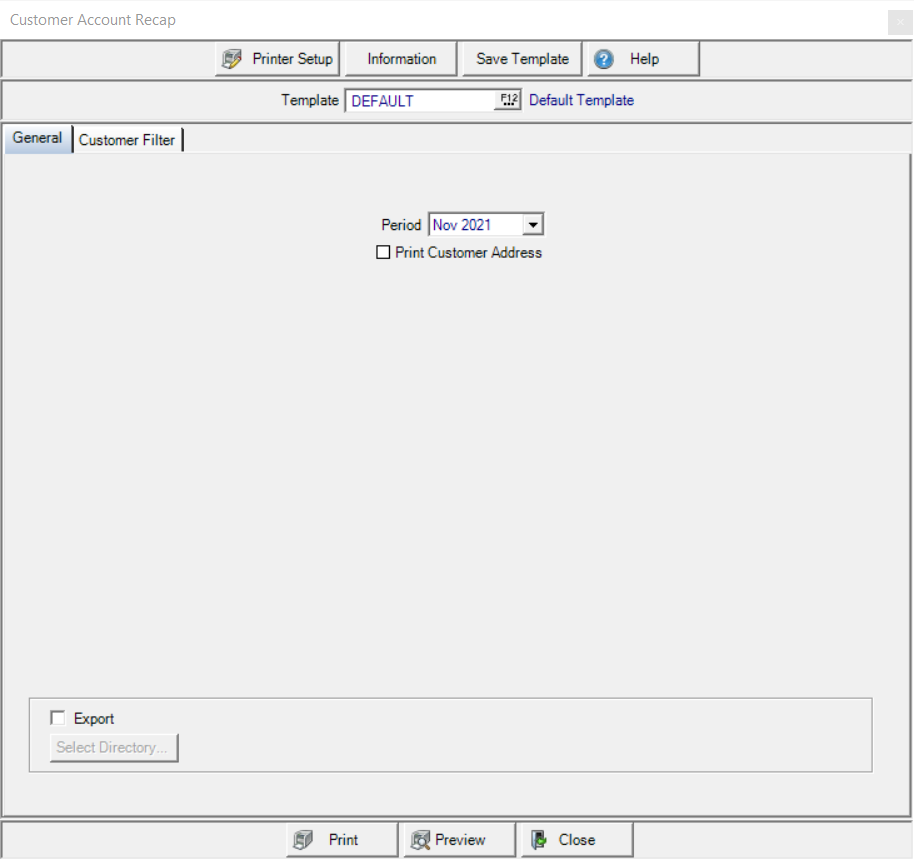Enable the Print Customer Address checkbox
This screenshot has height=860, width=914.
383,253
